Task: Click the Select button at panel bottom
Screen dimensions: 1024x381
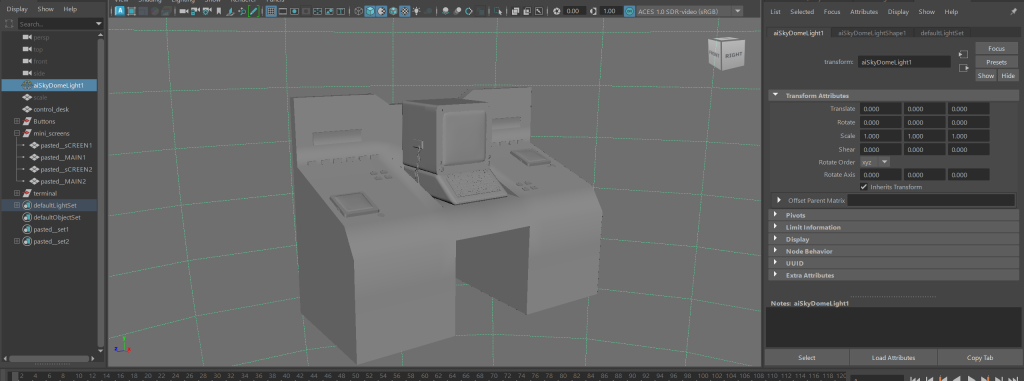Action: point(807,357)
